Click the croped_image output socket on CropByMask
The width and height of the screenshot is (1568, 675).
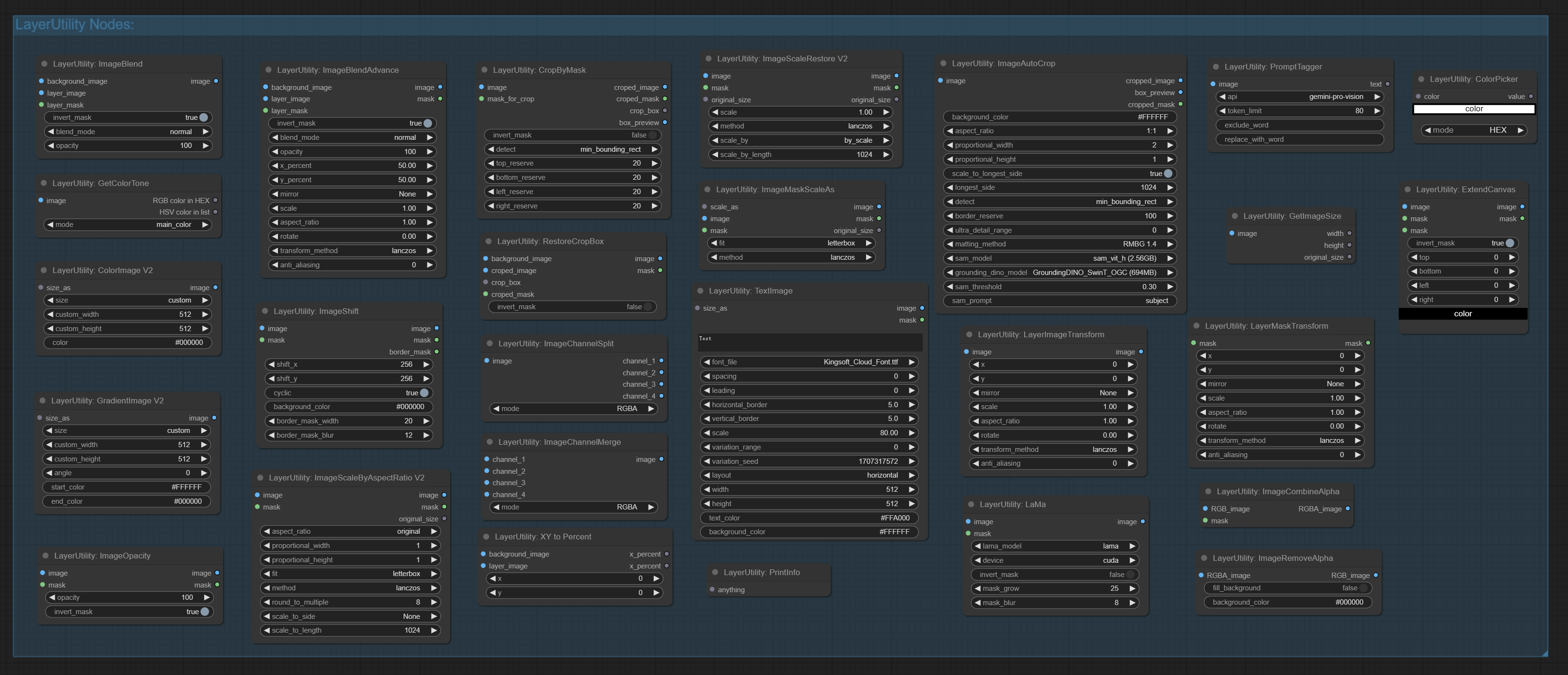click(x=665, y=88)
